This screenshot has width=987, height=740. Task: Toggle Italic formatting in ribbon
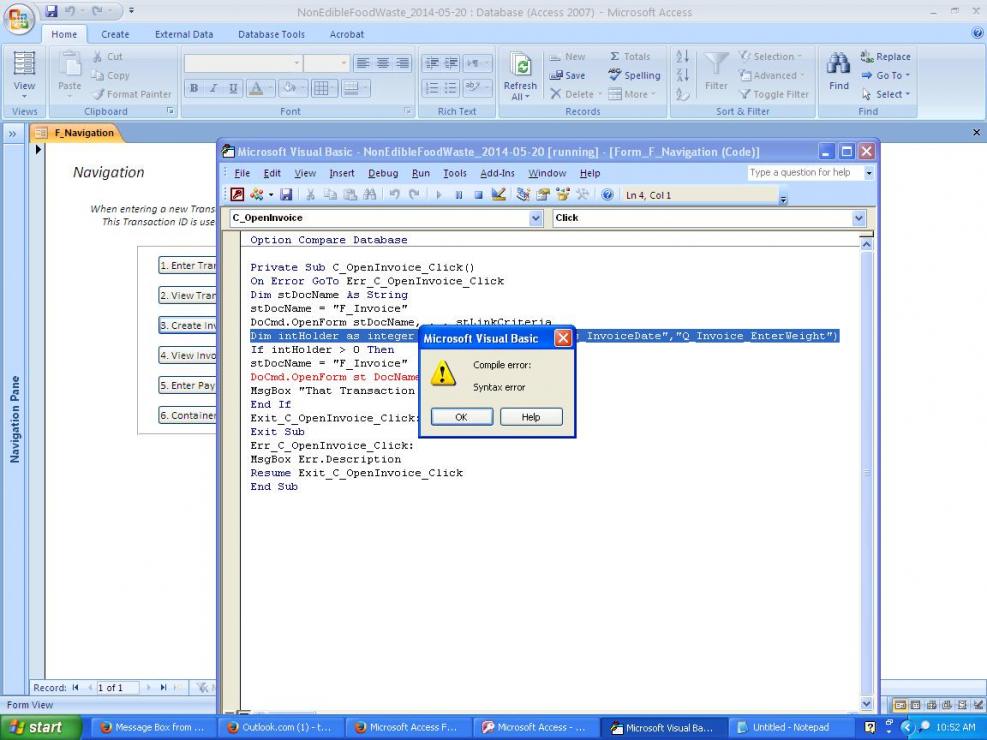click(213, 88)
